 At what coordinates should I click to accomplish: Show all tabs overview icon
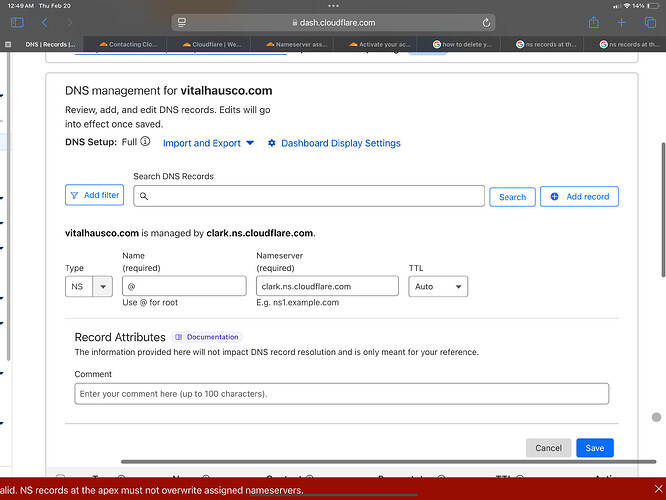click(x=650, y=23)
